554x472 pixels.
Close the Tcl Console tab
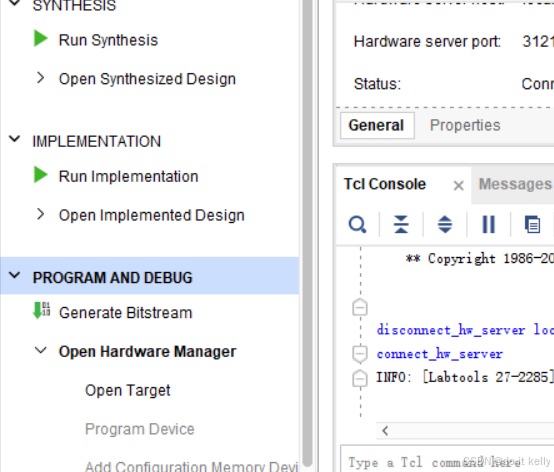point(458,185)
